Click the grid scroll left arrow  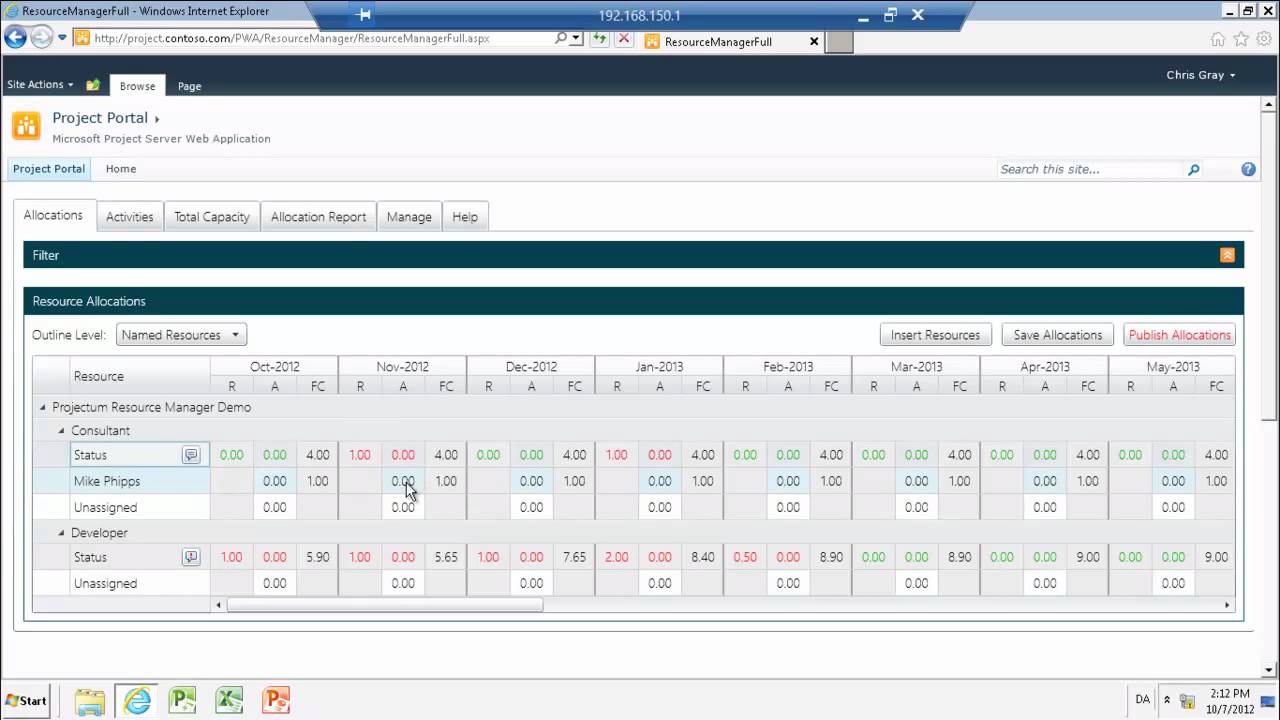219,605
